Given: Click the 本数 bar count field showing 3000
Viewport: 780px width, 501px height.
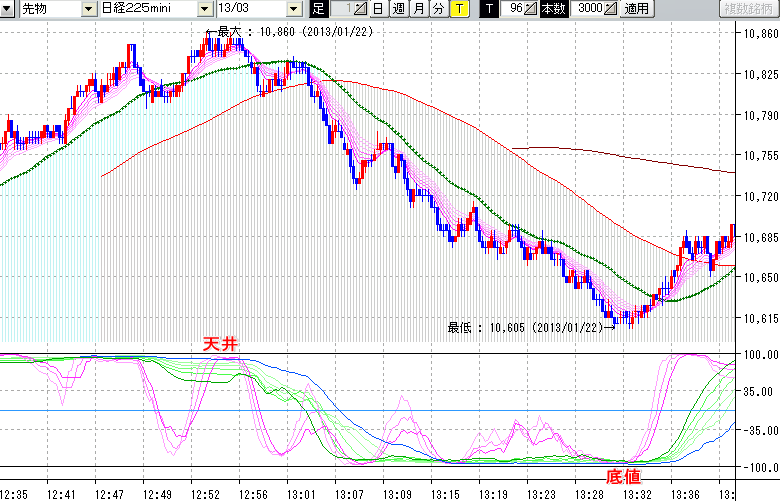Looking at the screenshot, I should tap(588, 9).
